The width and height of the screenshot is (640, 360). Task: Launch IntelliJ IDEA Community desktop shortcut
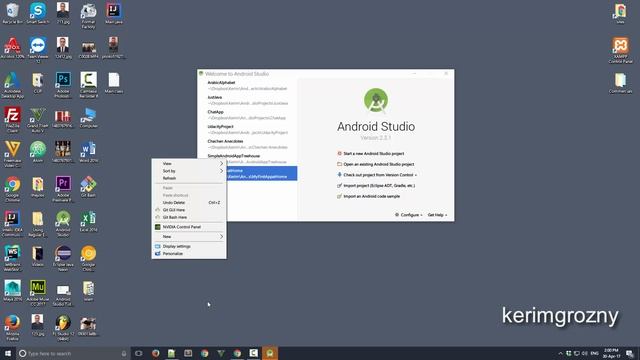(12, 223)
